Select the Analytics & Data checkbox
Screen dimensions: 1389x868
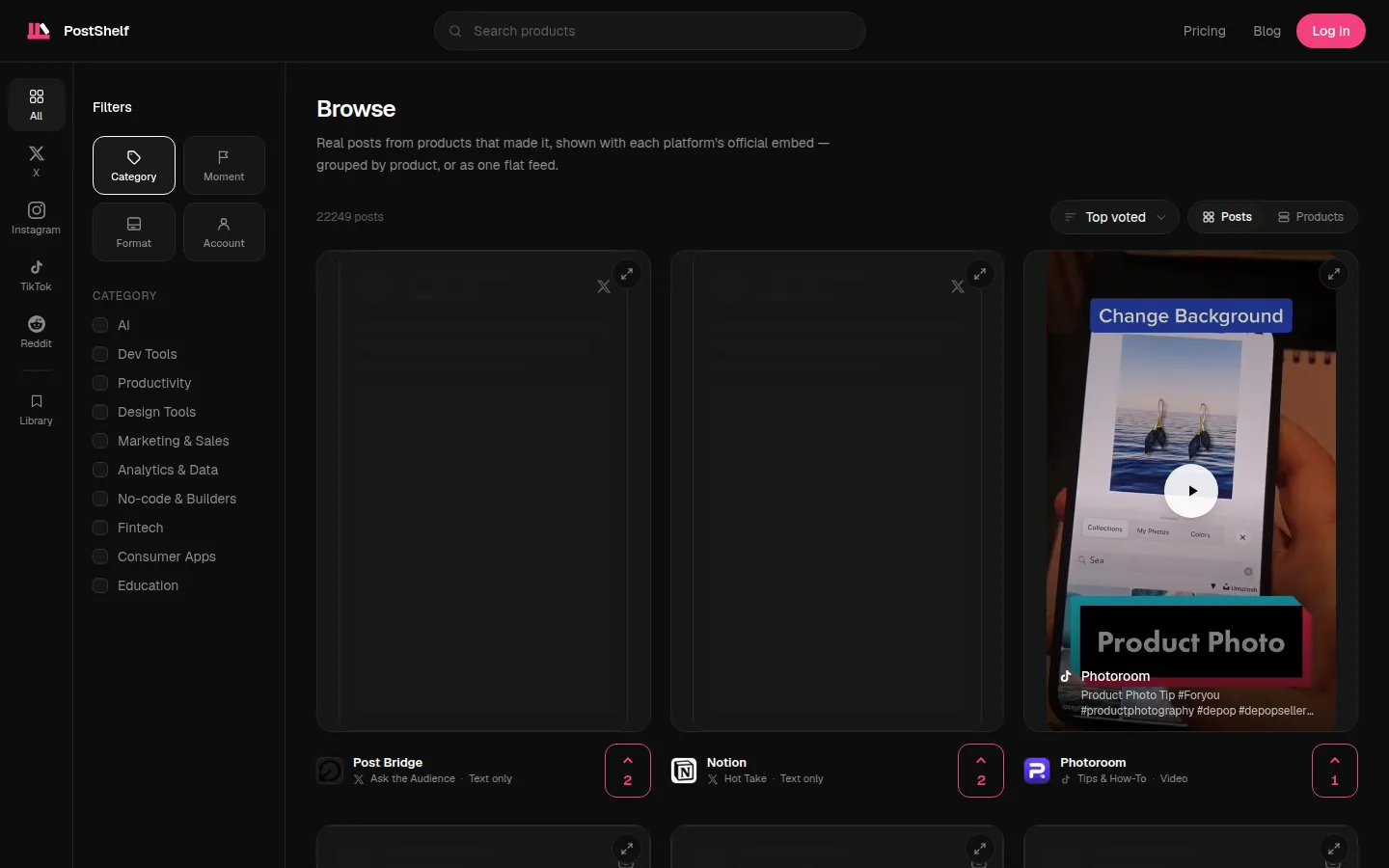[x=100, y=470]
